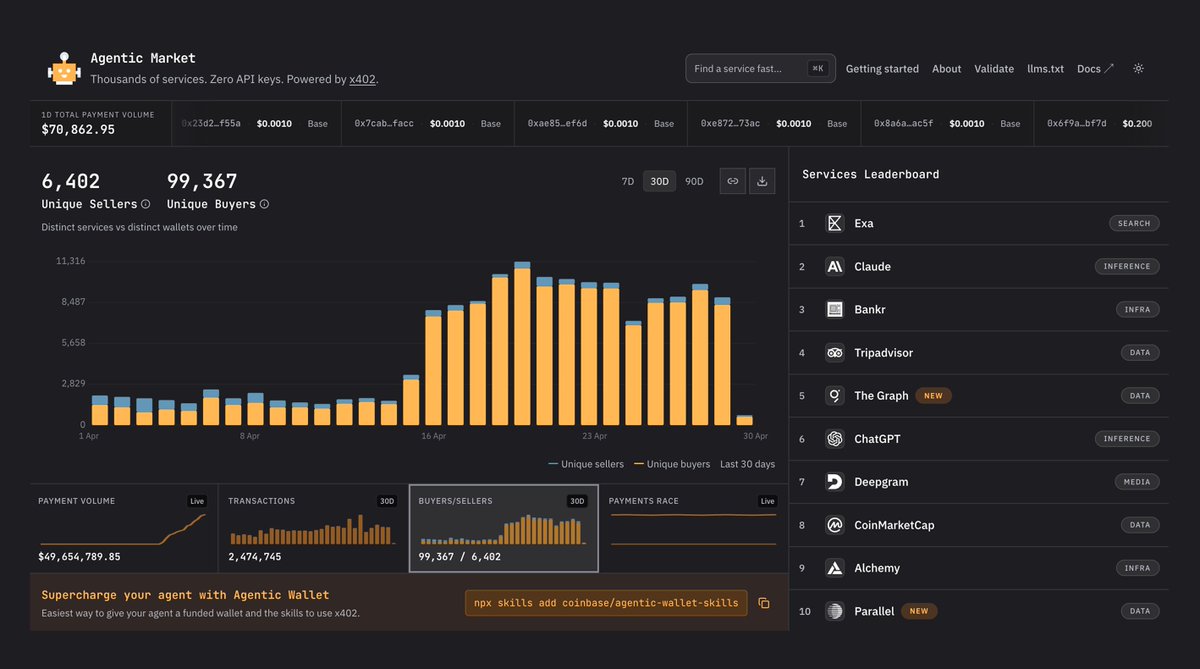This screenshot has width=1200, height=669.
Task: Open the Payments Race chart card
Action: [x=693, y=528]
